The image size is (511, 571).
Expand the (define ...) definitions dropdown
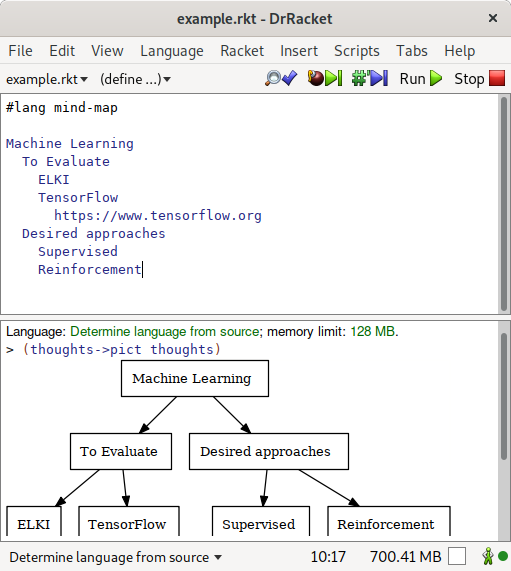point(135,79)
